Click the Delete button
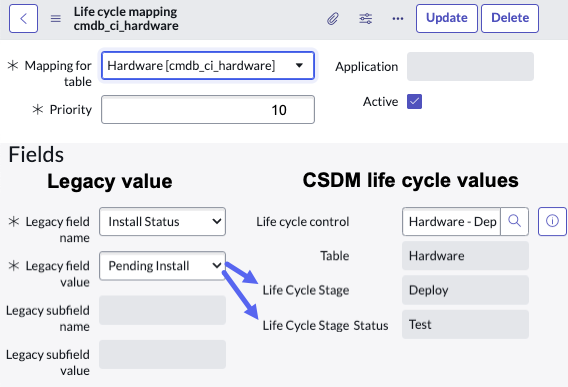Viewport: 568px width, 387px height. coord(510,18)
